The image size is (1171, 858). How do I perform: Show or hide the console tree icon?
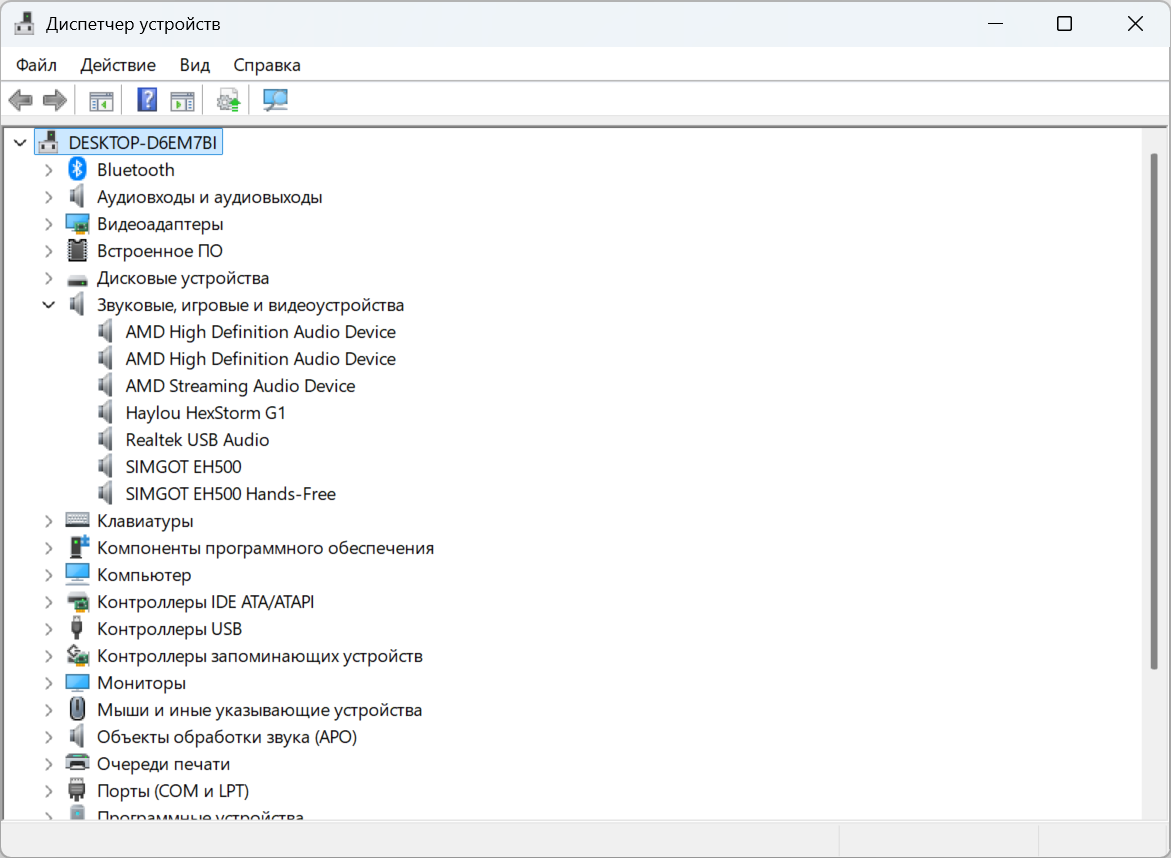coord(101,100)
